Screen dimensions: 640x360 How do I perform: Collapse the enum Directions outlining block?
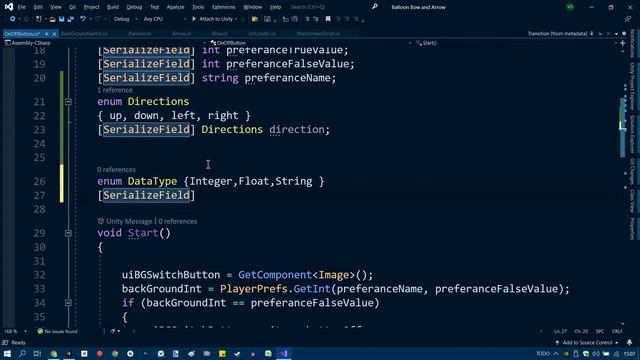coord(69,102)
